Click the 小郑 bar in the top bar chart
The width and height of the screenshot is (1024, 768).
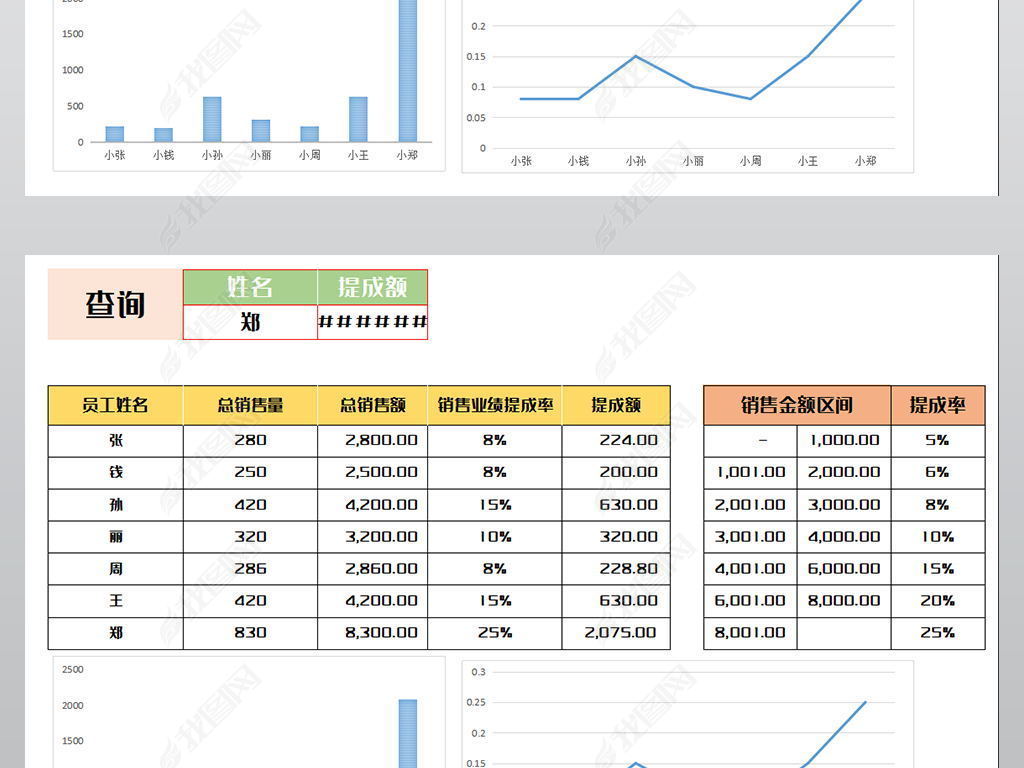[407, 70]
